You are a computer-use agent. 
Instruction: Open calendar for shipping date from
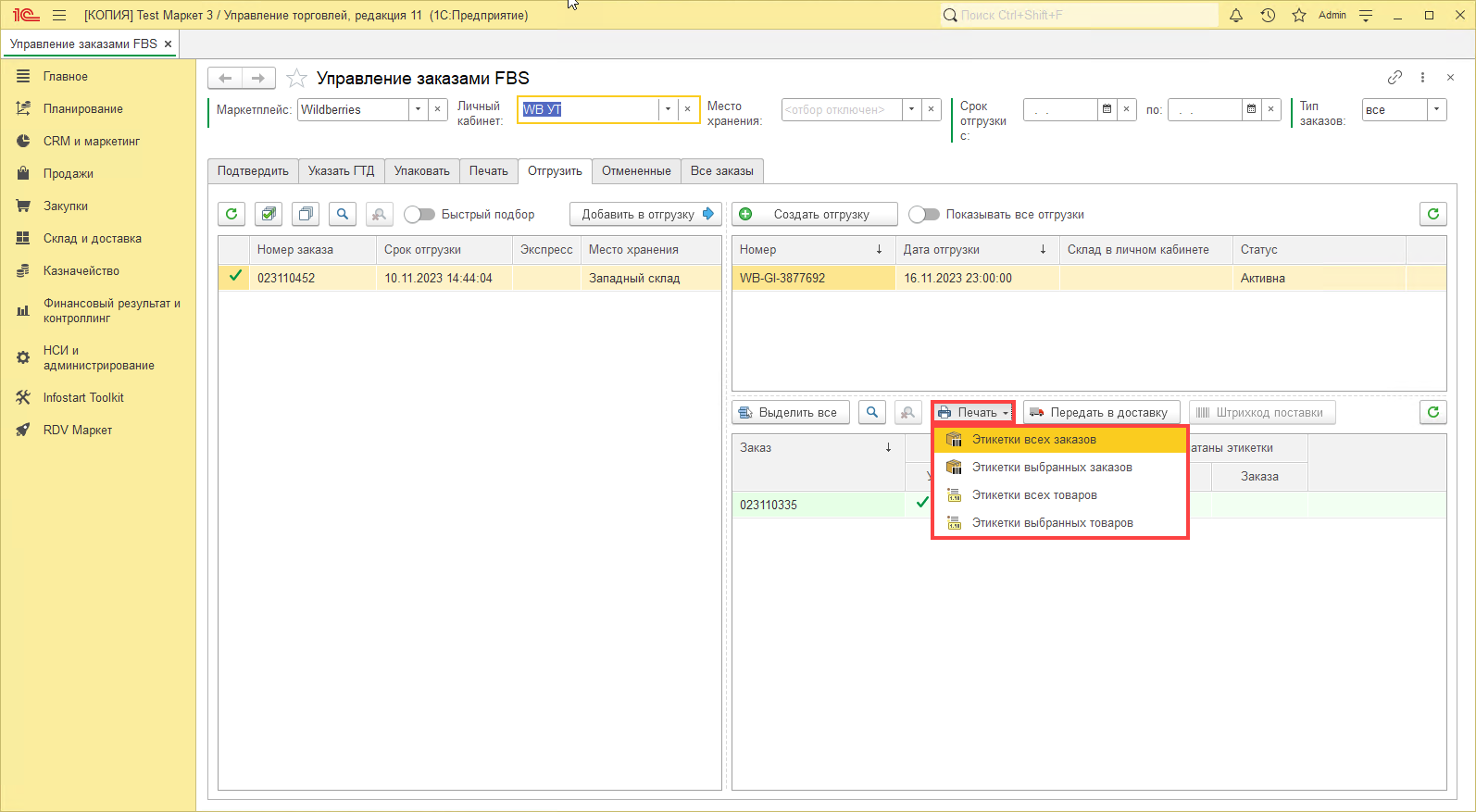1107,109
